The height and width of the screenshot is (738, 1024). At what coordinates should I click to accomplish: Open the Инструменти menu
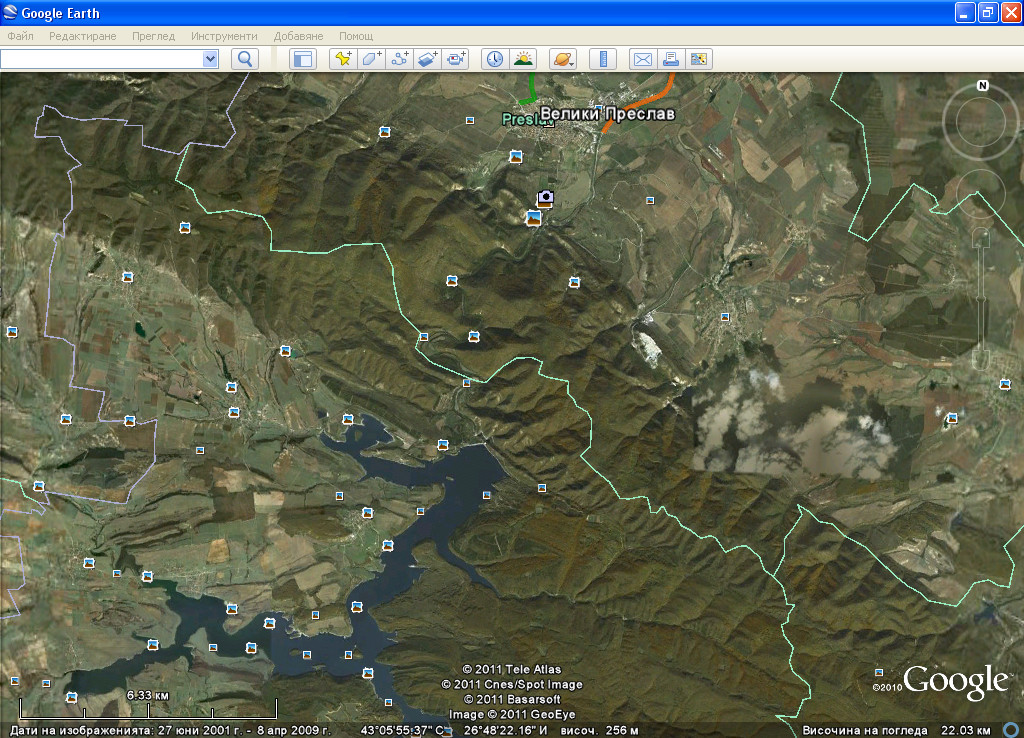point(225,36)
